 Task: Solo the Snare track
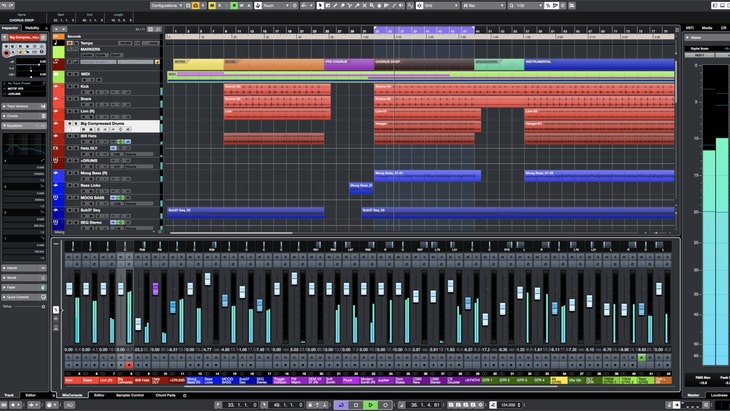click(76, 99)
